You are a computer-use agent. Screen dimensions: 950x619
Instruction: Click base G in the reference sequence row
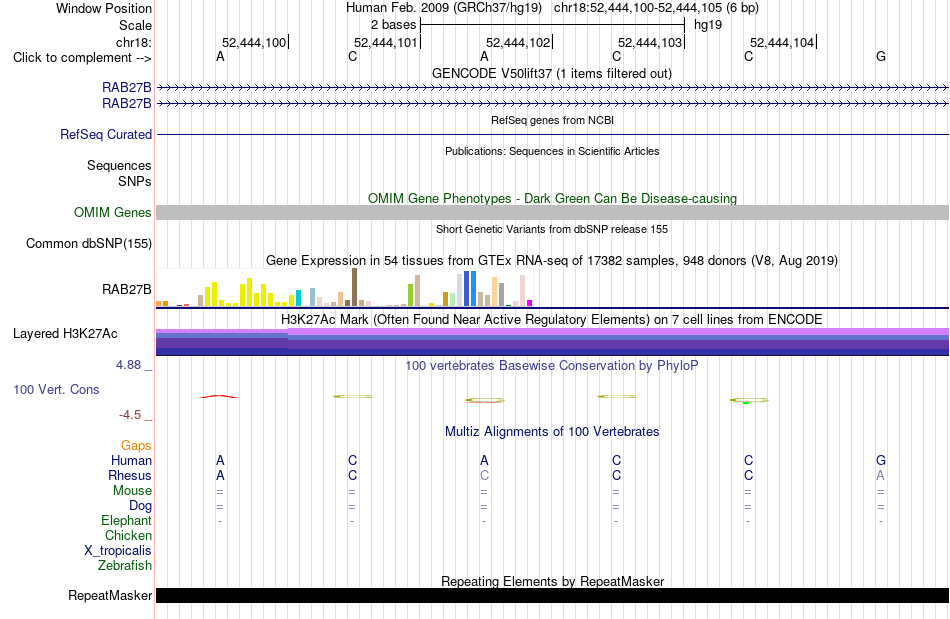coord(881,56)
